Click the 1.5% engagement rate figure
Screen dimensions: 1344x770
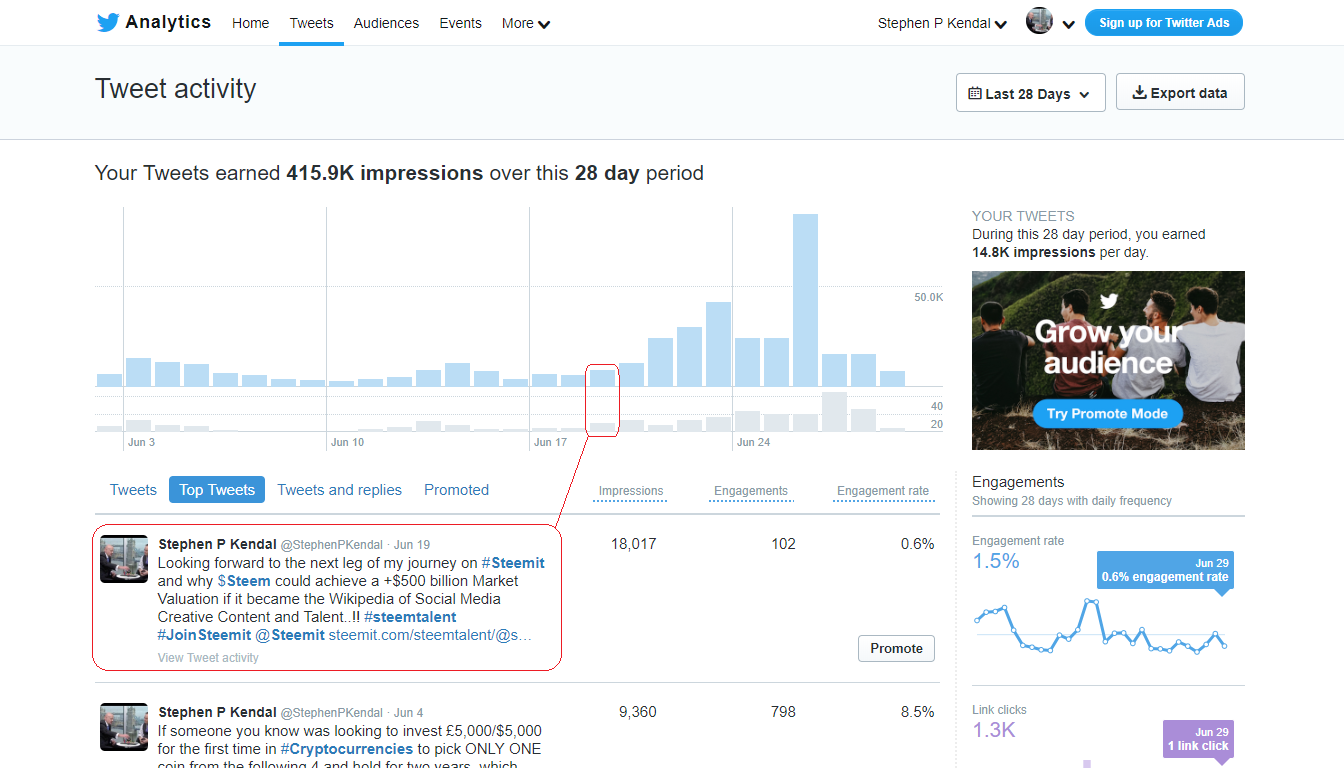click(996, 561)
